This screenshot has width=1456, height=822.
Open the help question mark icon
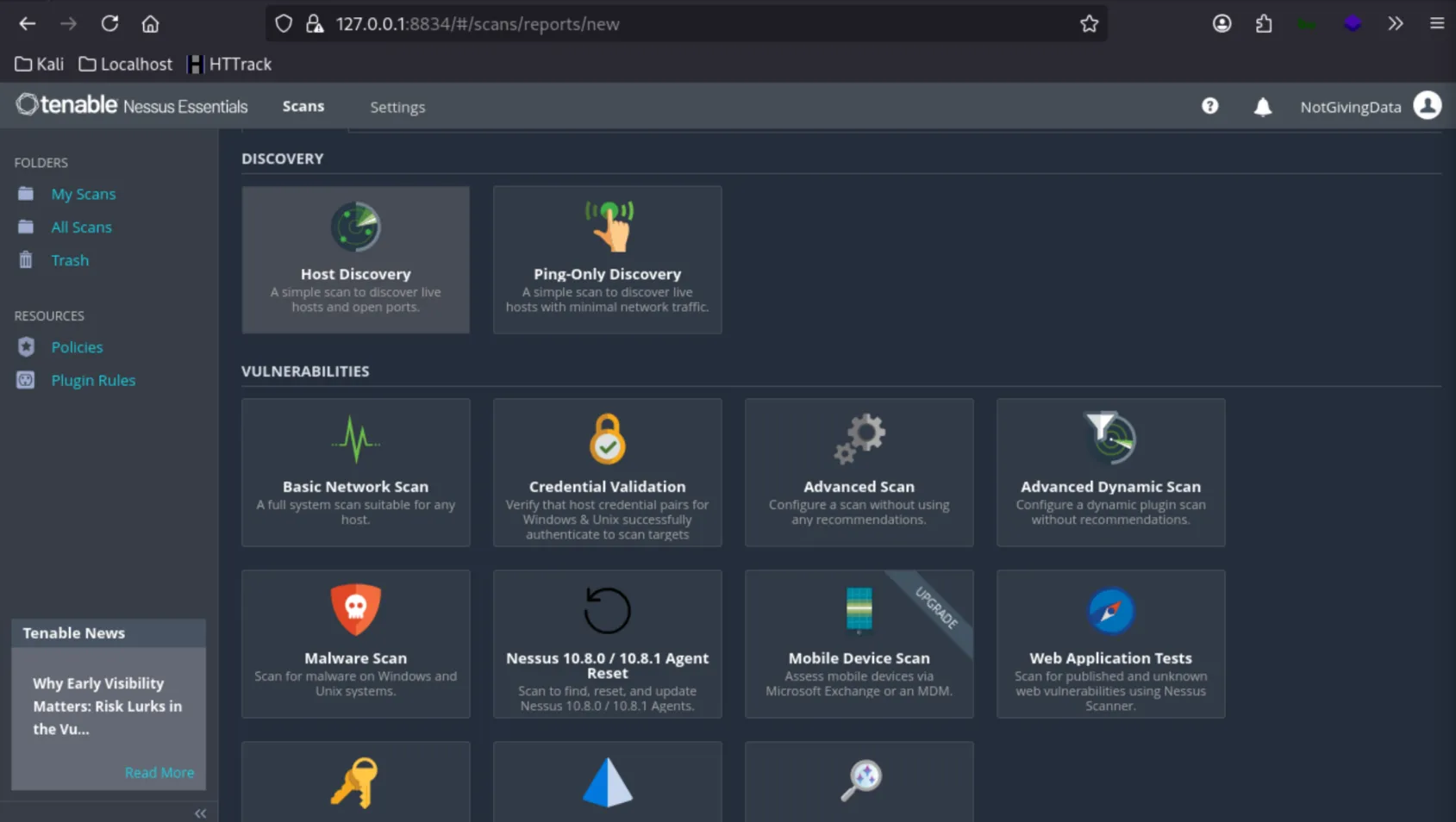(1210, 106)
